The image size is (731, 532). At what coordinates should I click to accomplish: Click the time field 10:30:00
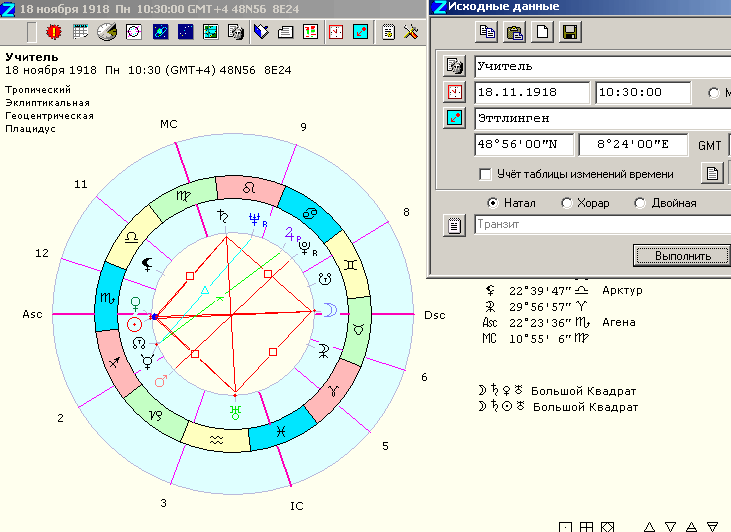643,92
